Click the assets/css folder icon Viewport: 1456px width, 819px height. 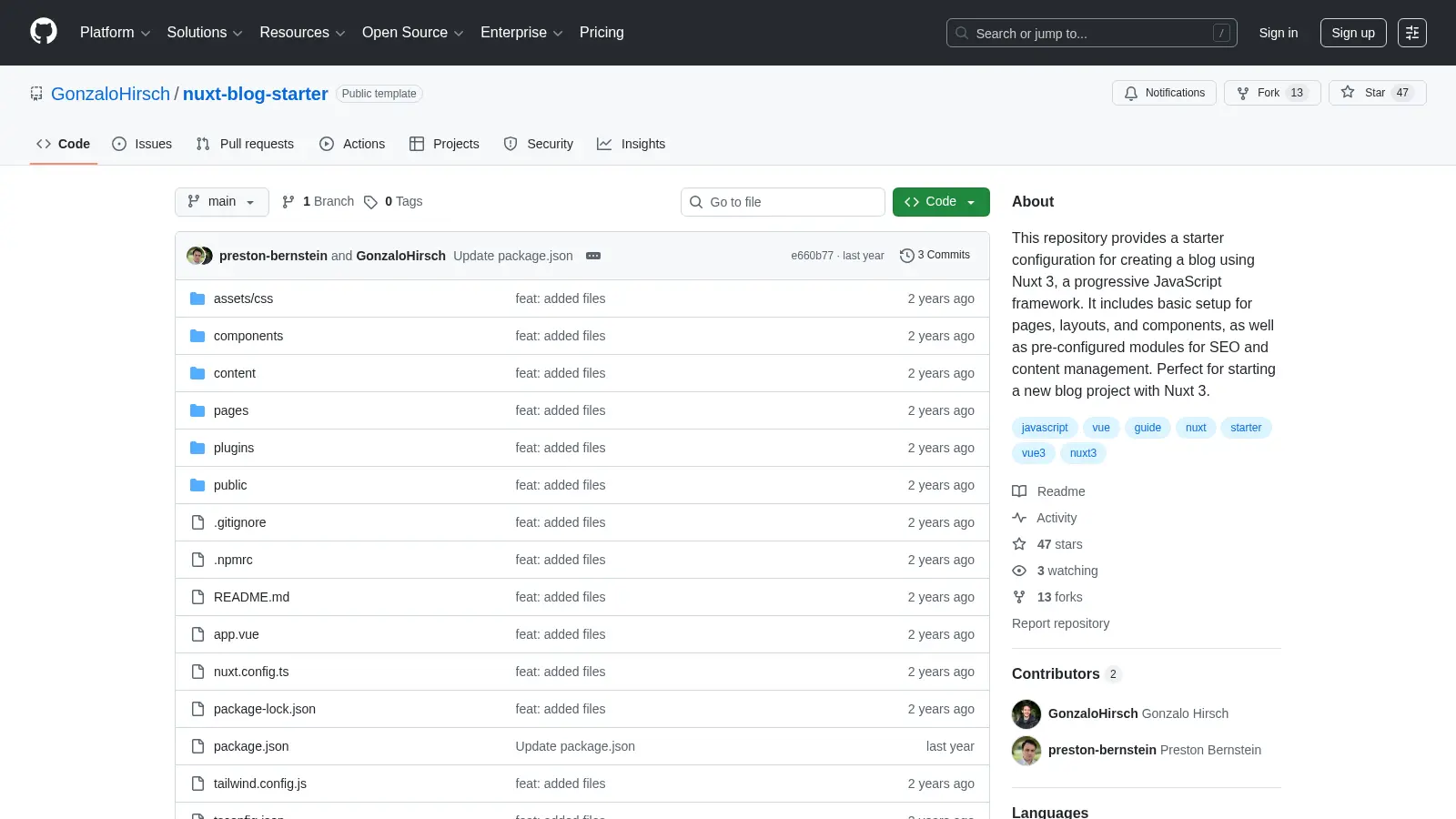tap(197, 298)
